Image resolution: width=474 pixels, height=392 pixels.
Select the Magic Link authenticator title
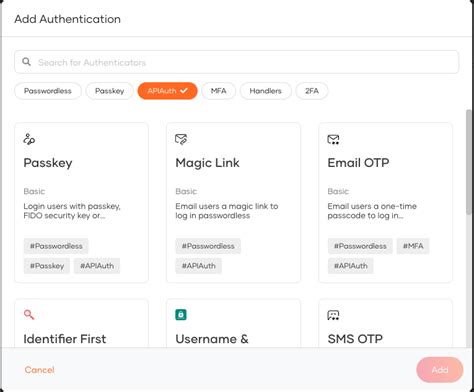(207, 163)
